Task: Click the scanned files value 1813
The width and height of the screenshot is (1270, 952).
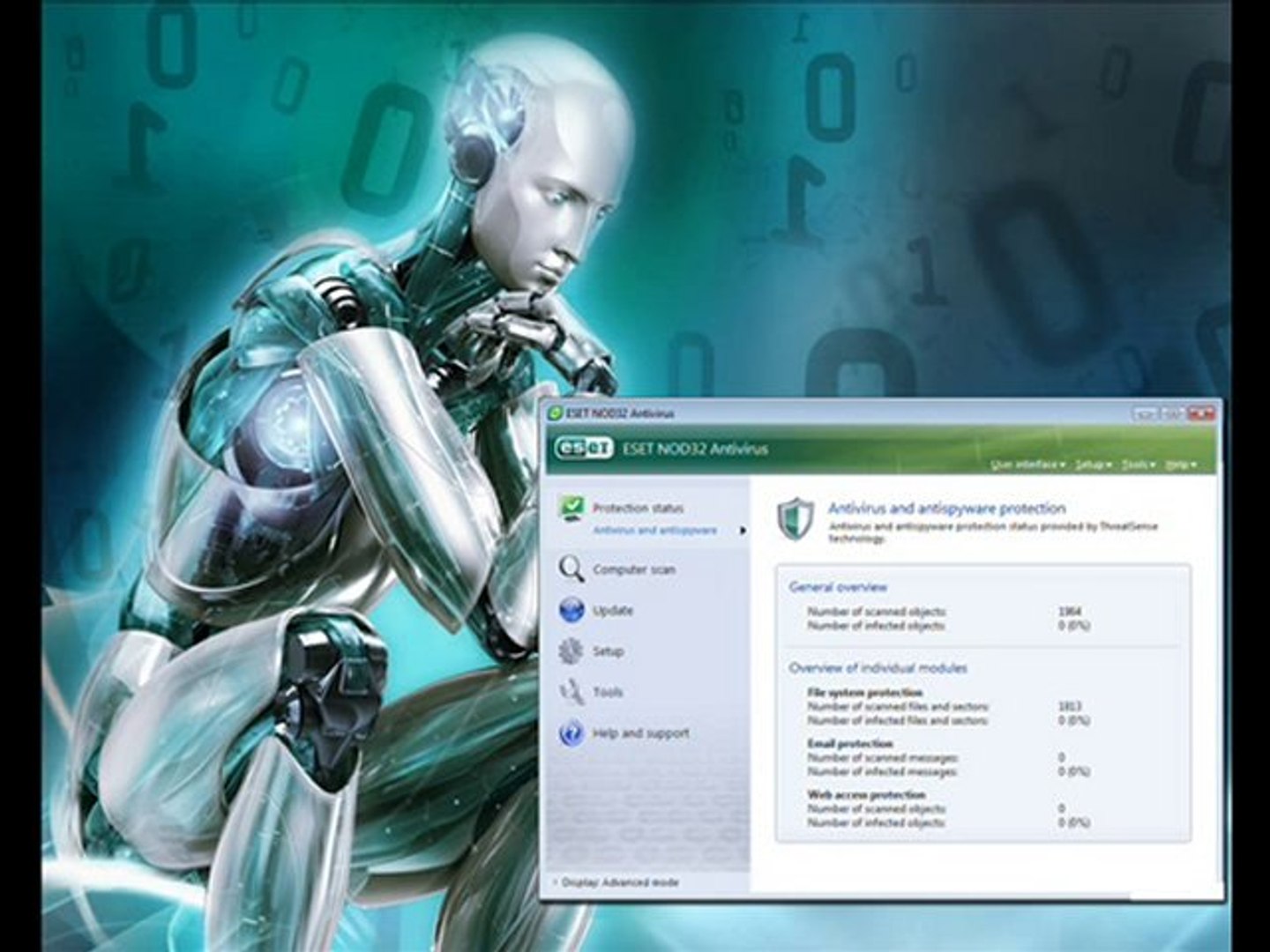Action: (1070, 706)
